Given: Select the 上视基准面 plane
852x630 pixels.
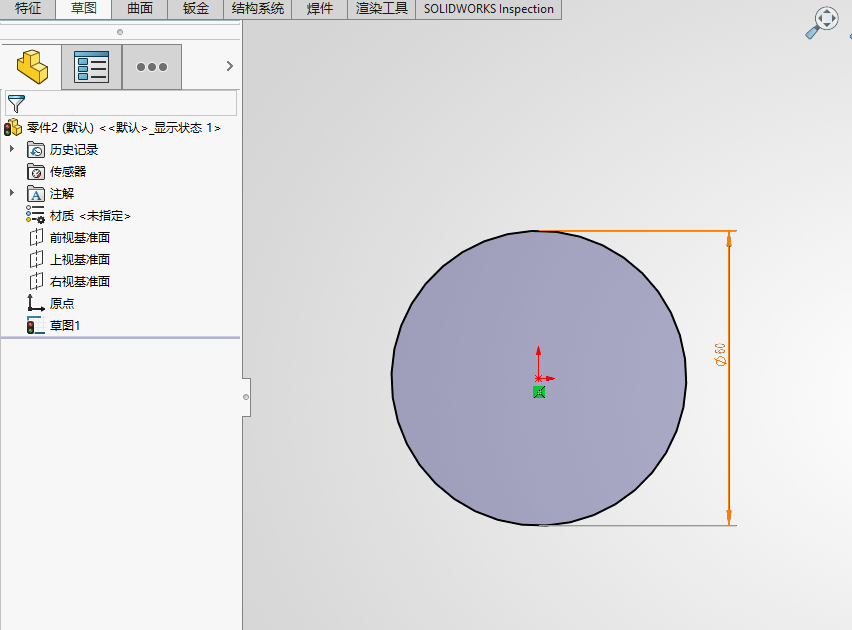Looking at the screenshot, I should point(80,260).
